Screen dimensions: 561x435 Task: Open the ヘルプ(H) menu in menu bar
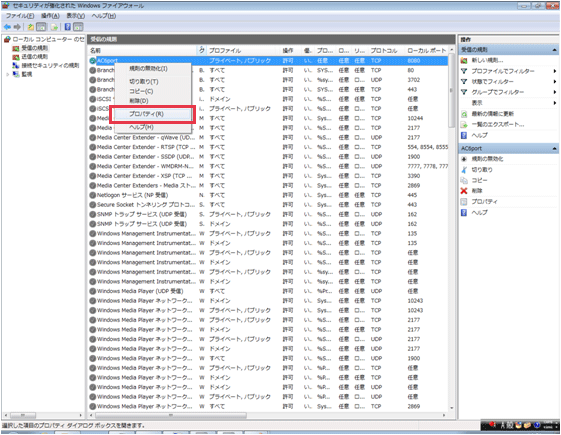(x=104, y=16)
